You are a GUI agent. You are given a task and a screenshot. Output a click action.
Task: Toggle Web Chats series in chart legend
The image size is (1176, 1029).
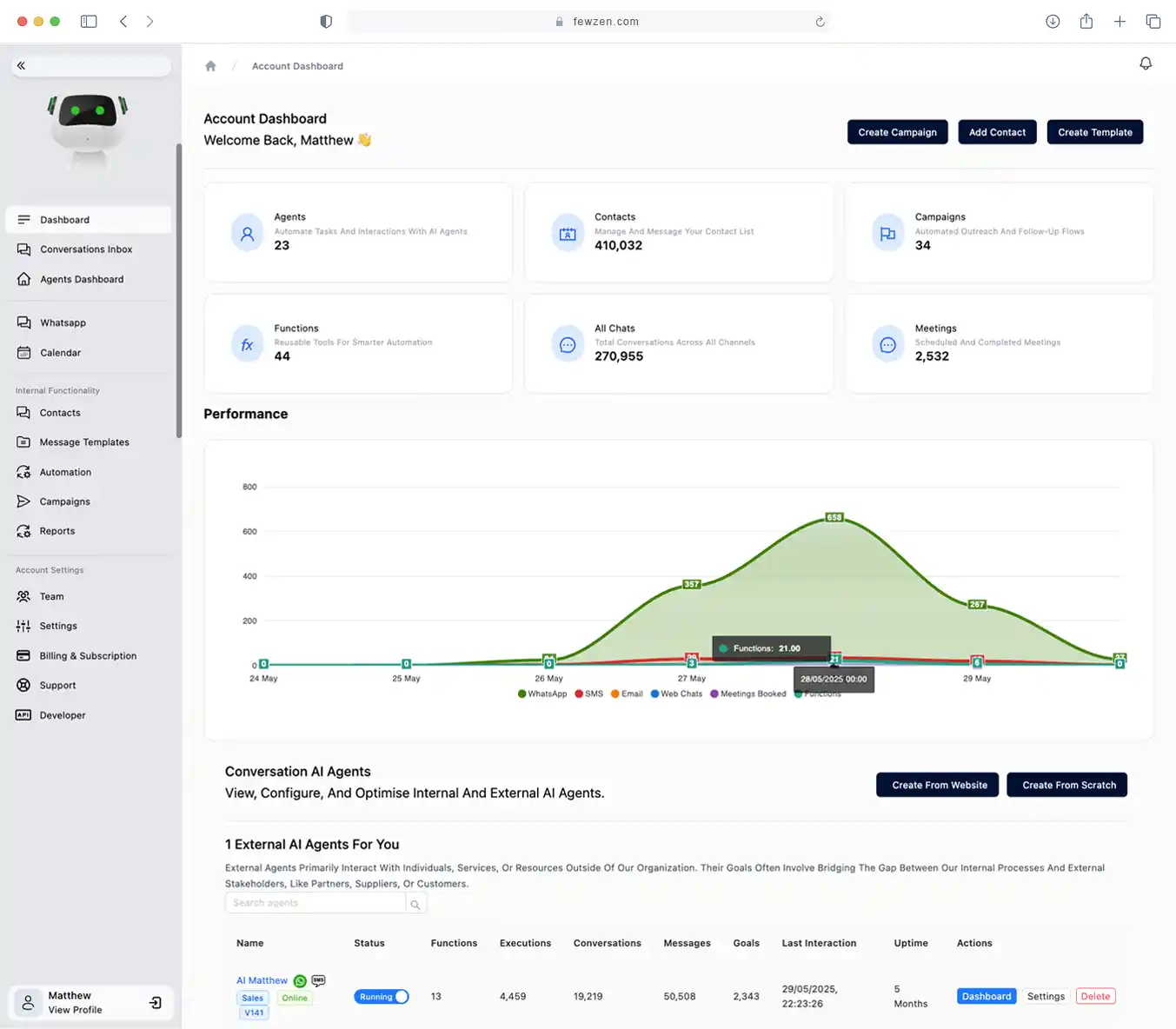tap(676, 694)
